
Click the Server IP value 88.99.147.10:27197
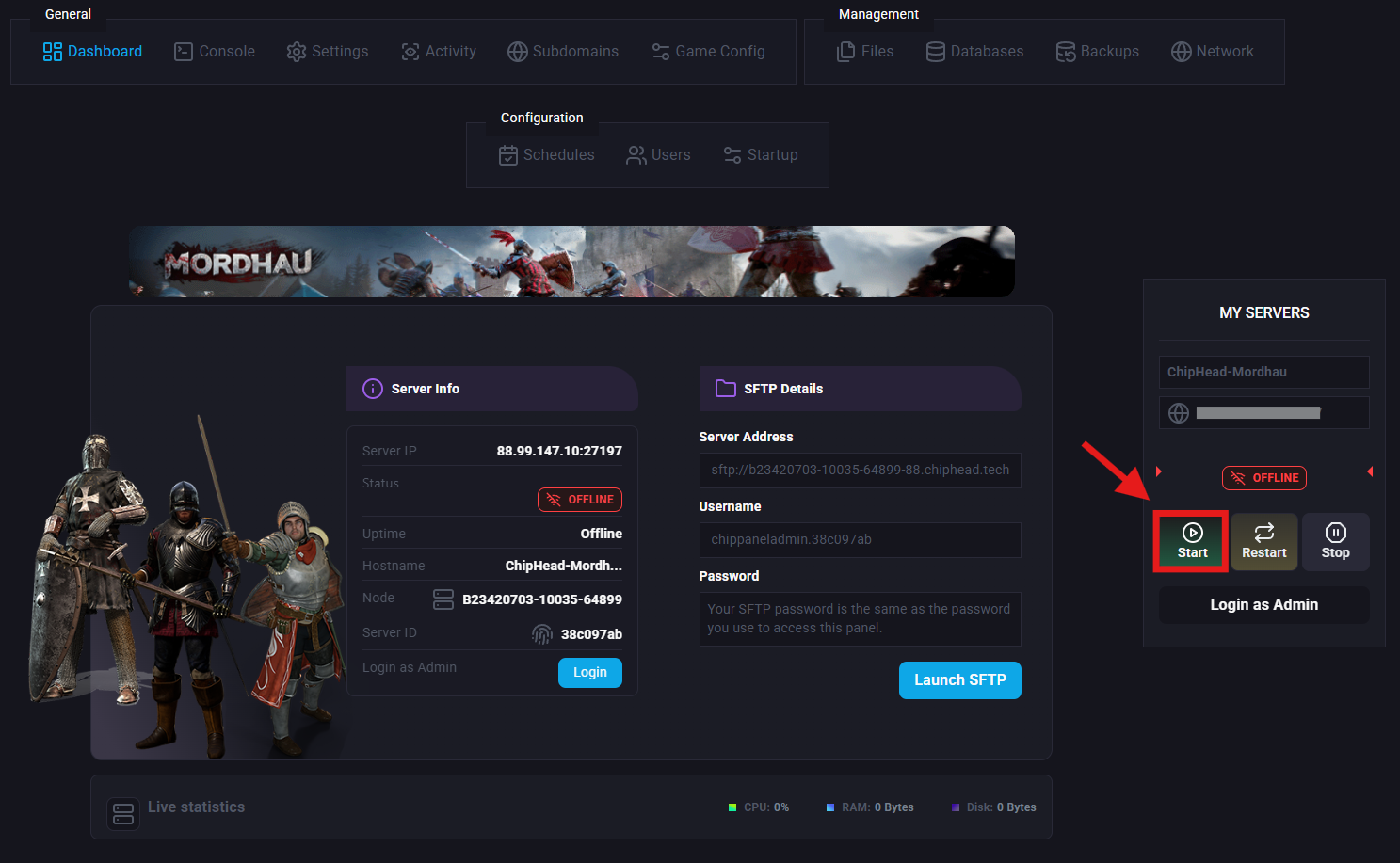(x=559, y=451)
